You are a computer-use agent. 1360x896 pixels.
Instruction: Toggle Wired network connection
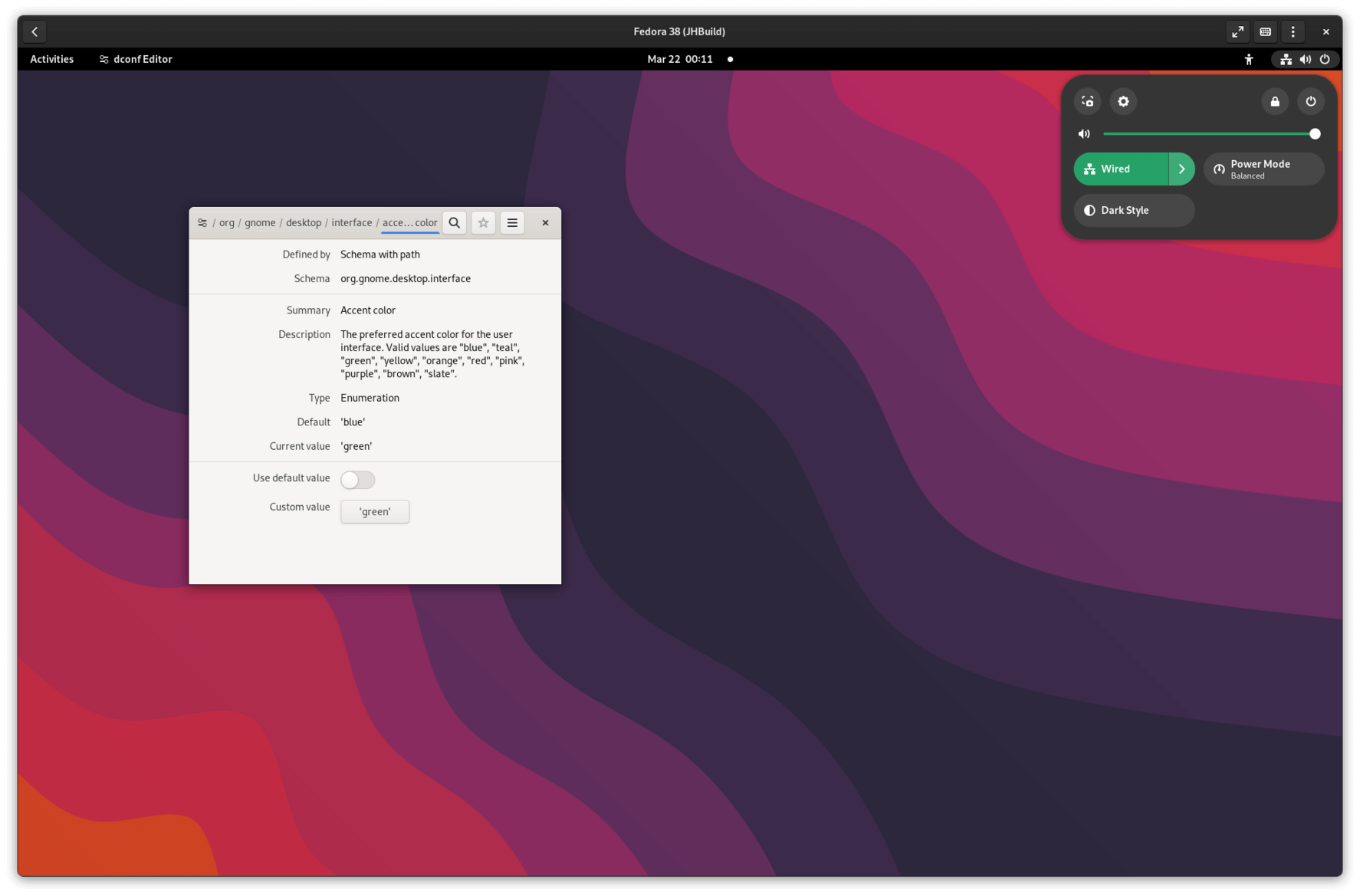[1119, 169]
